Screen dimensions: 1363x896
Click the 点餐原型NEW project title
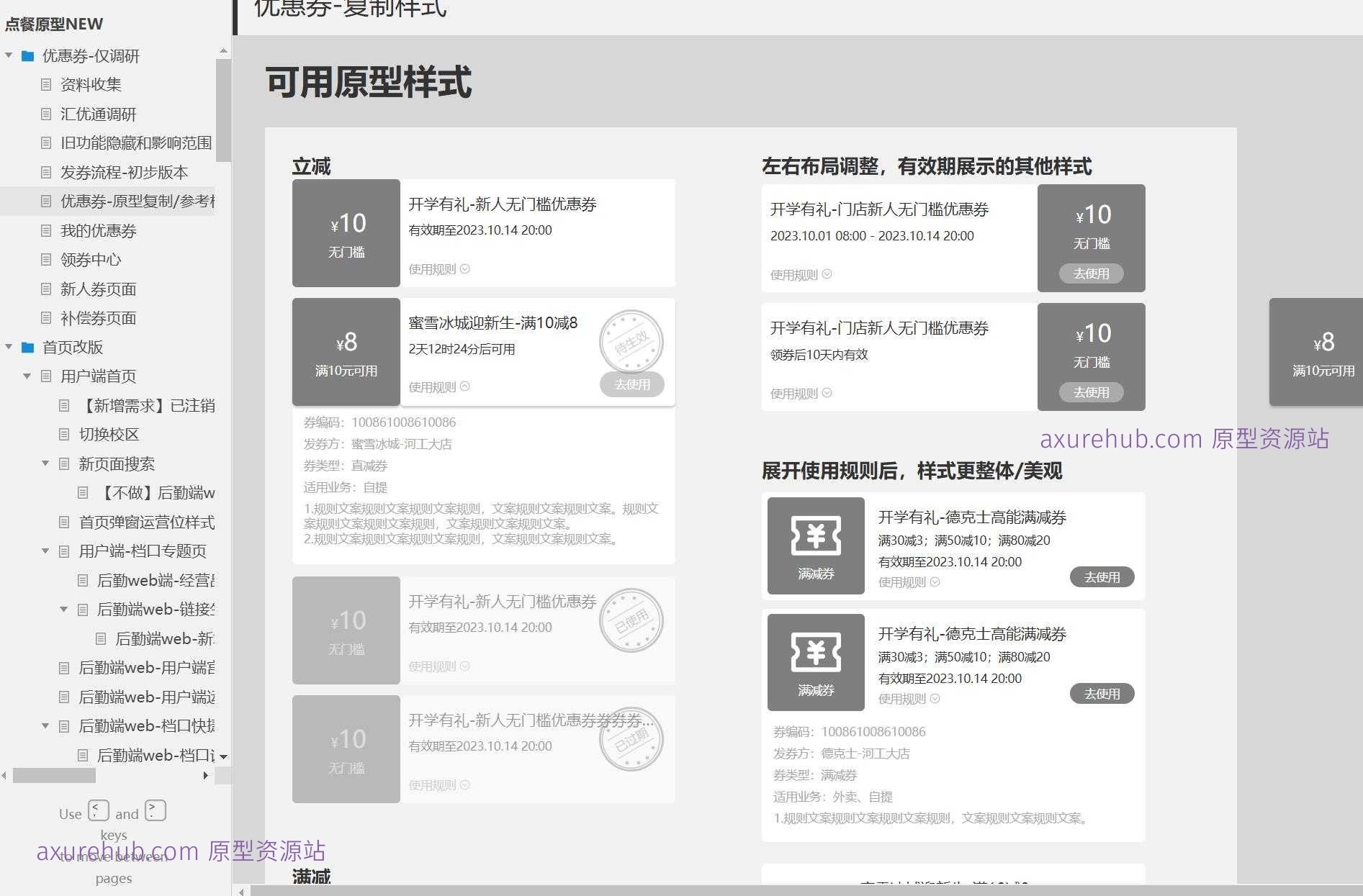54,24
